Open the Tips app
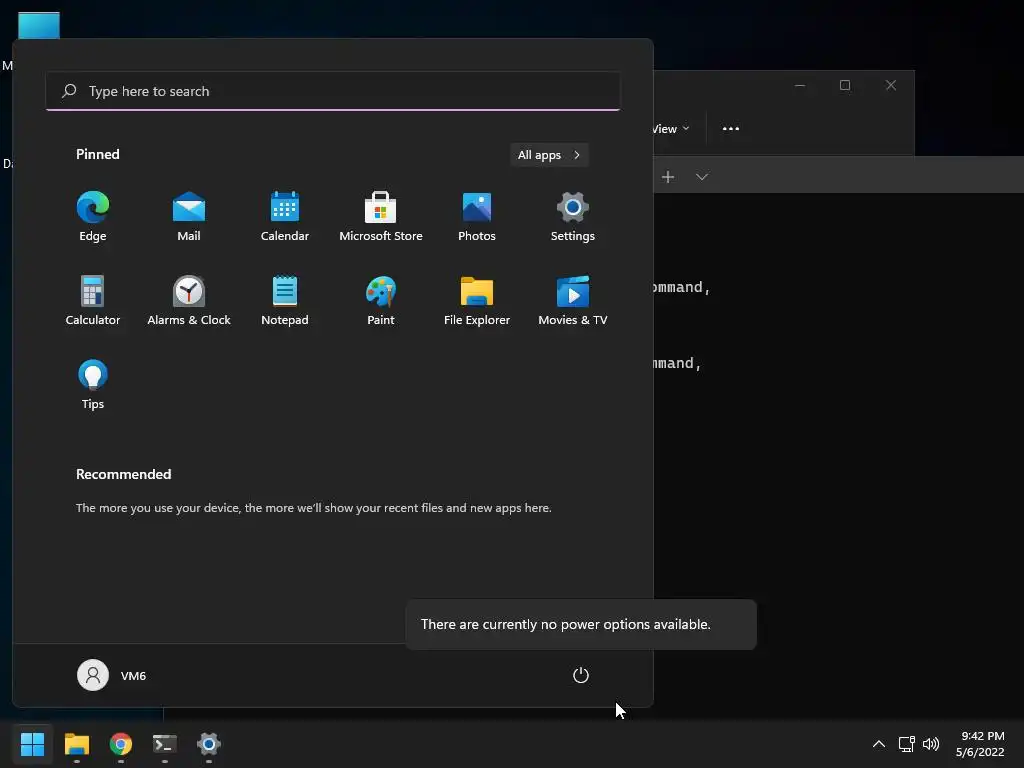This screenshot has height=768, width=1024. point(93,385)
